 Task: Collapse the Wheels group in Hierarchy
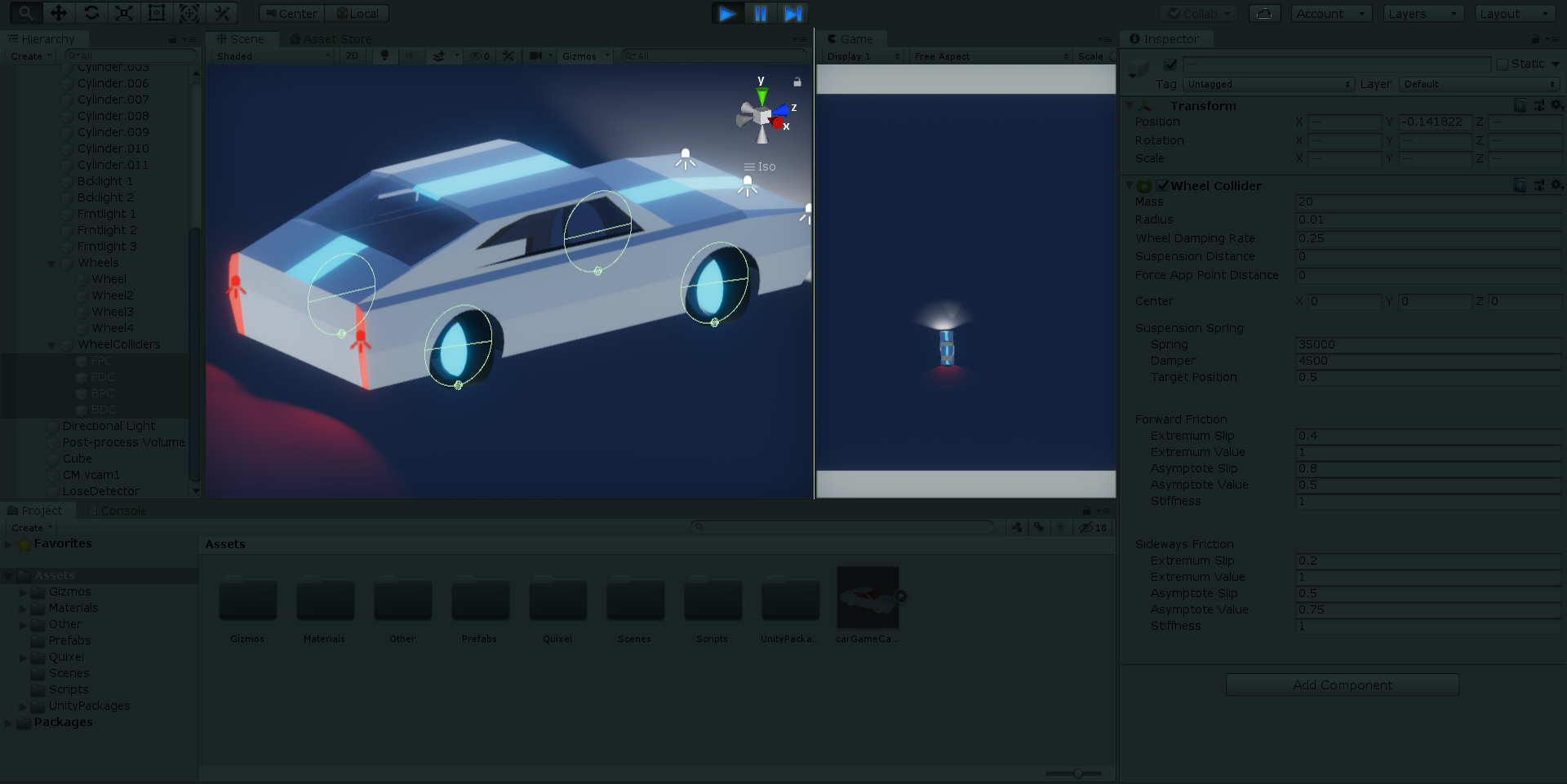tap(51, 264)
